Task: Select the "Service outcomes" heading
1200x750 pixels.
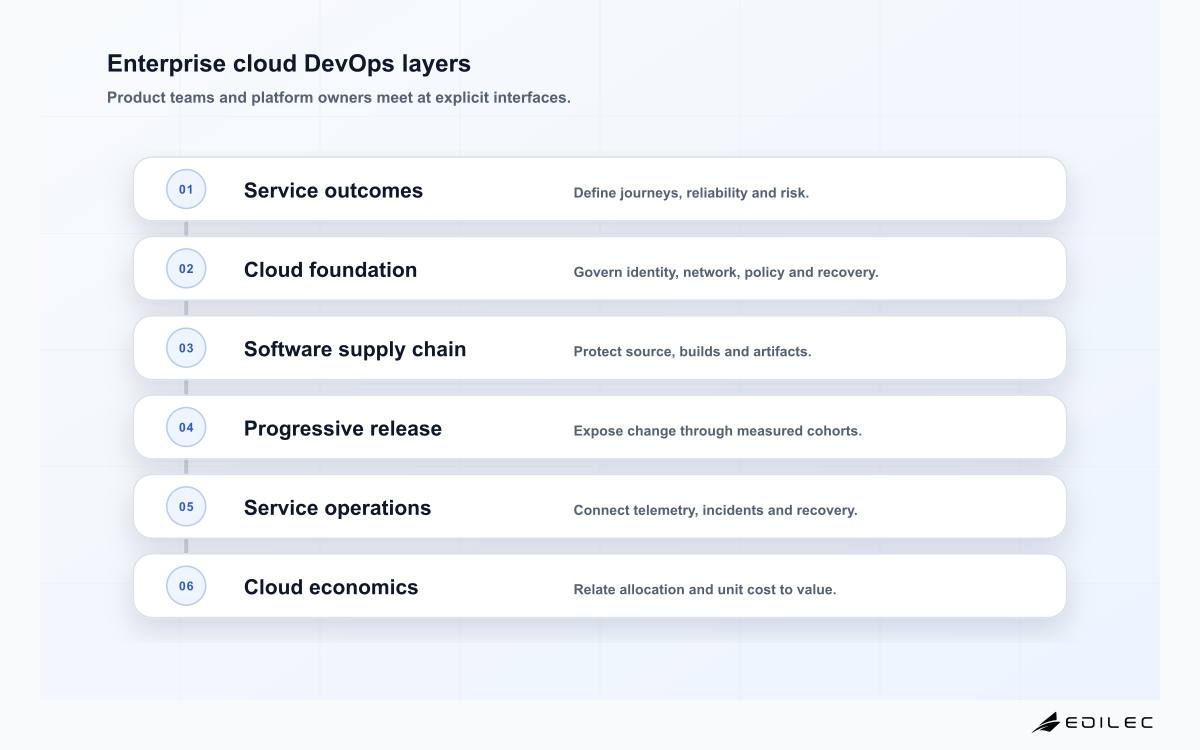Action: [333, 190]
